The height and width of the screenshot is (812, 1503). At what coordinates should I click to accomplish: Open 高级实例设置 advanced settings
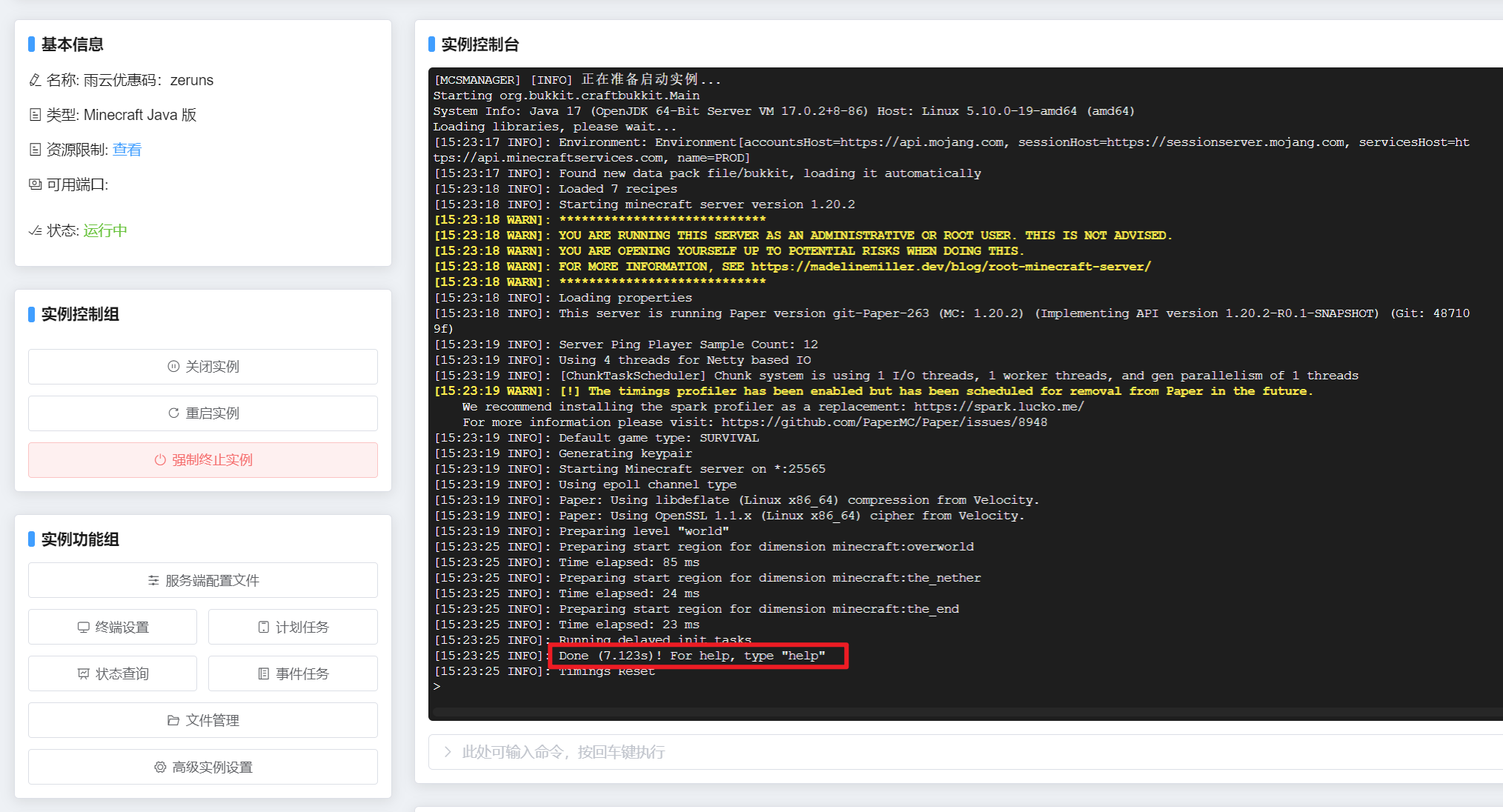click(203, 767)
